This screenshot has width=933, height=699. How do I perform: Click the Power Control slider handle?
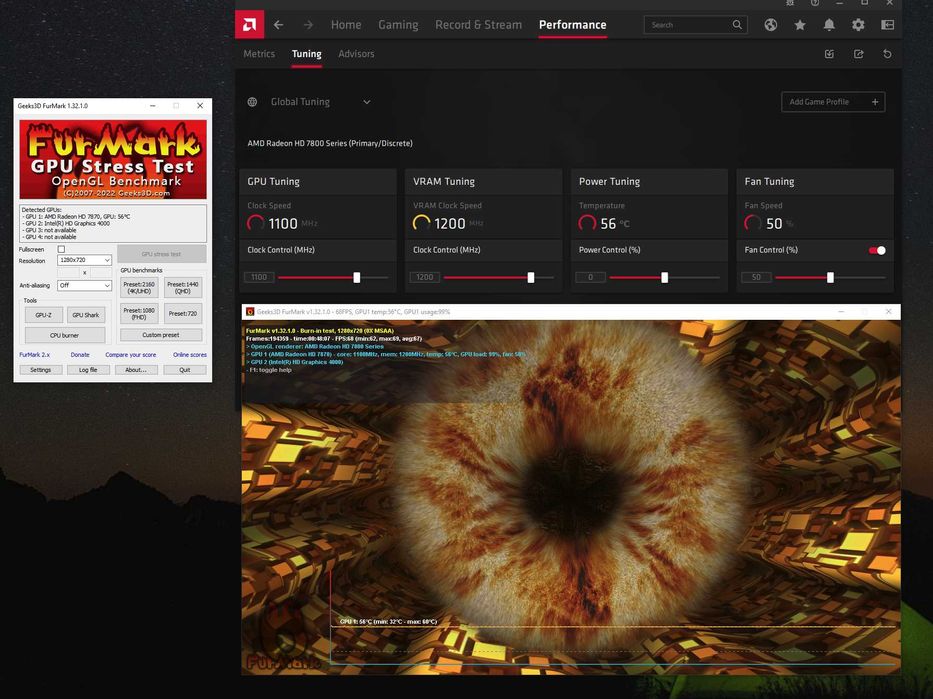point(665,277)
